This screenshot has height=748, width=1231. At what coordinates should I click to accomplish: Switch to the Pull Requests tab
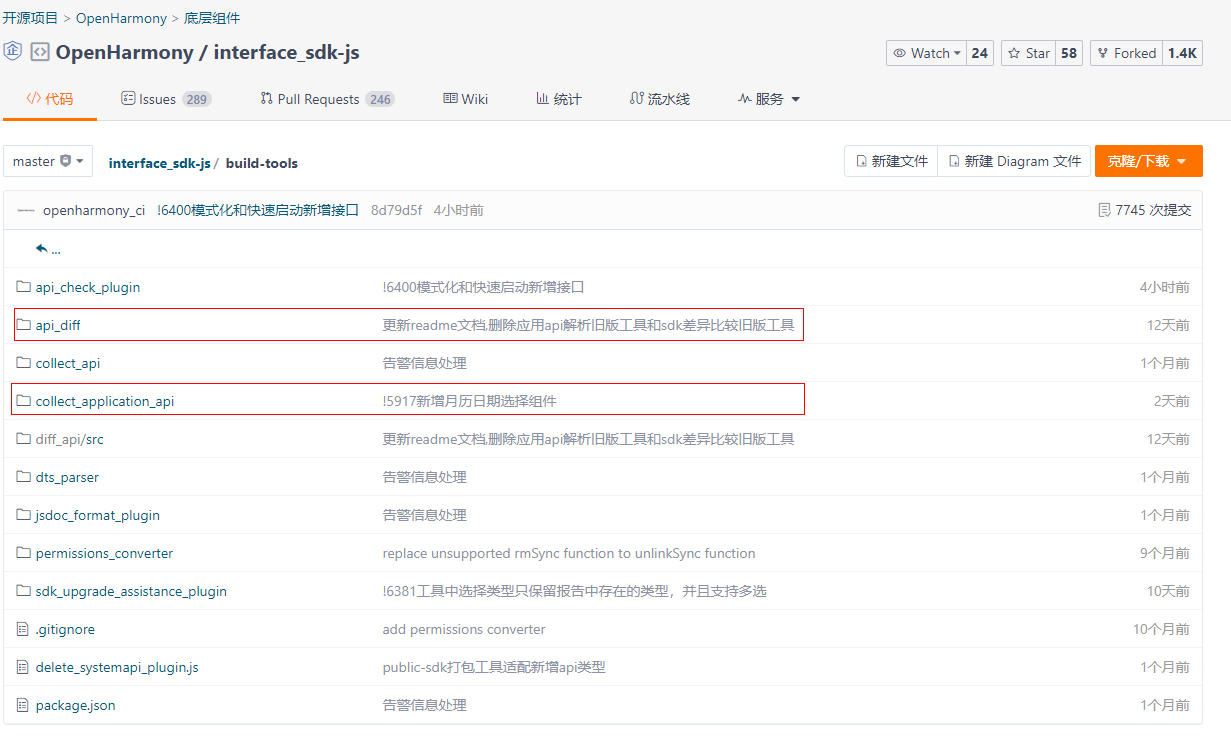326,99
